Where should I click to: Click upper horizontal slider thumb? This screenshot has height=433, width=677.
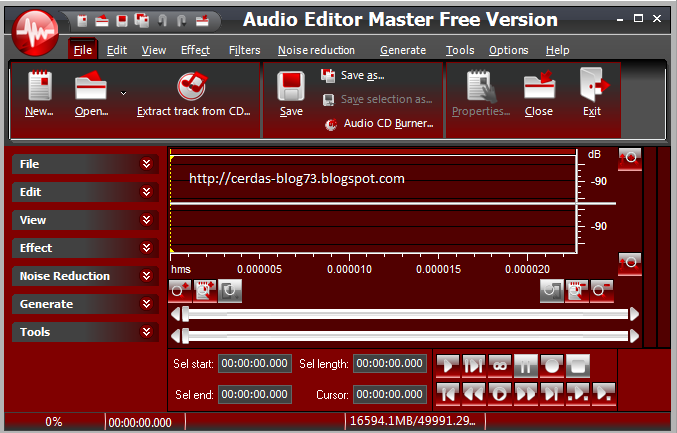[x=186, y=314]
